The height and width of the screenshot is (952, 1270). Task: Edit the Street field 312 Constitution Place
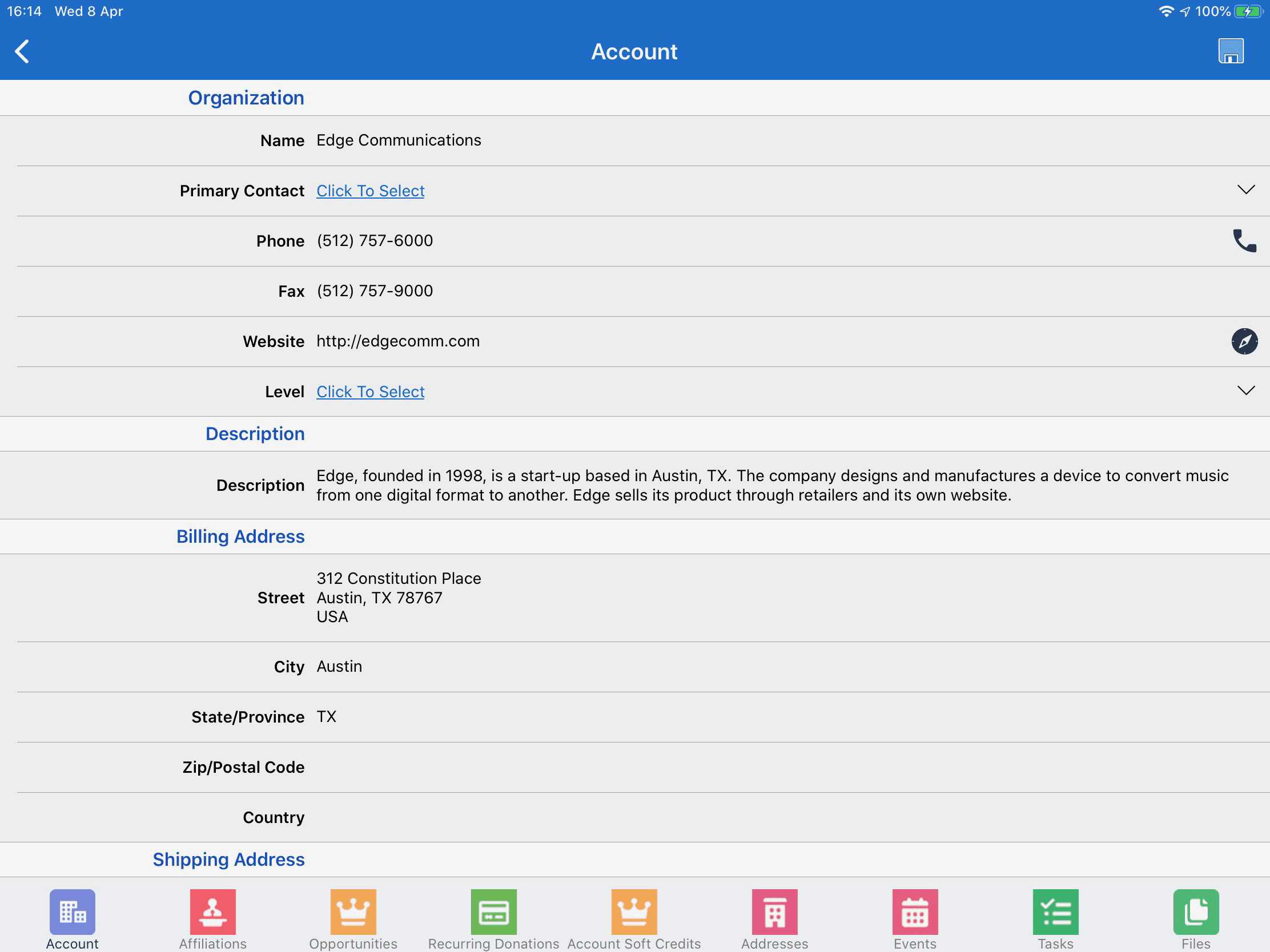[399, 598]
